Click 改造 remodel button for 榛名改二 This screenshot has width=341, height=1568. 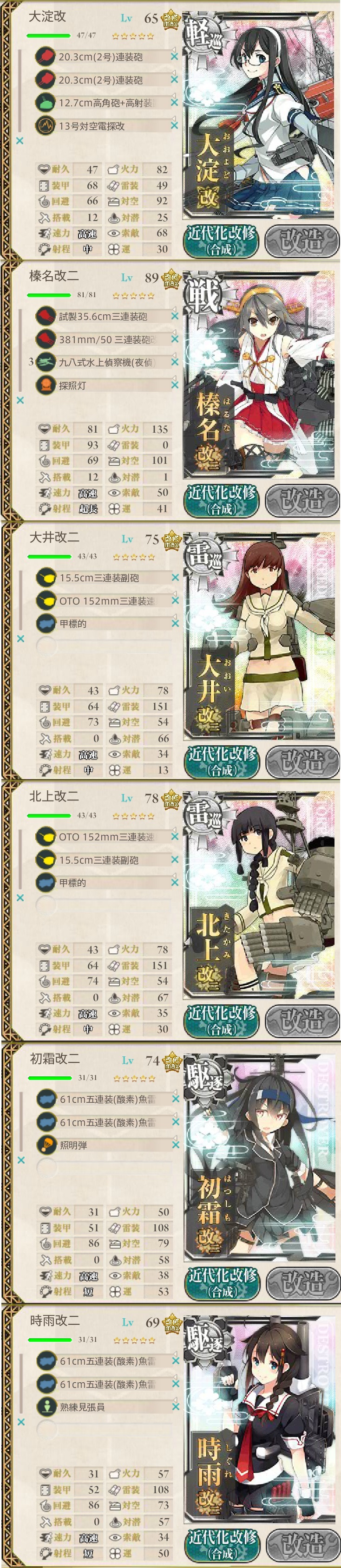pos(302,500)
